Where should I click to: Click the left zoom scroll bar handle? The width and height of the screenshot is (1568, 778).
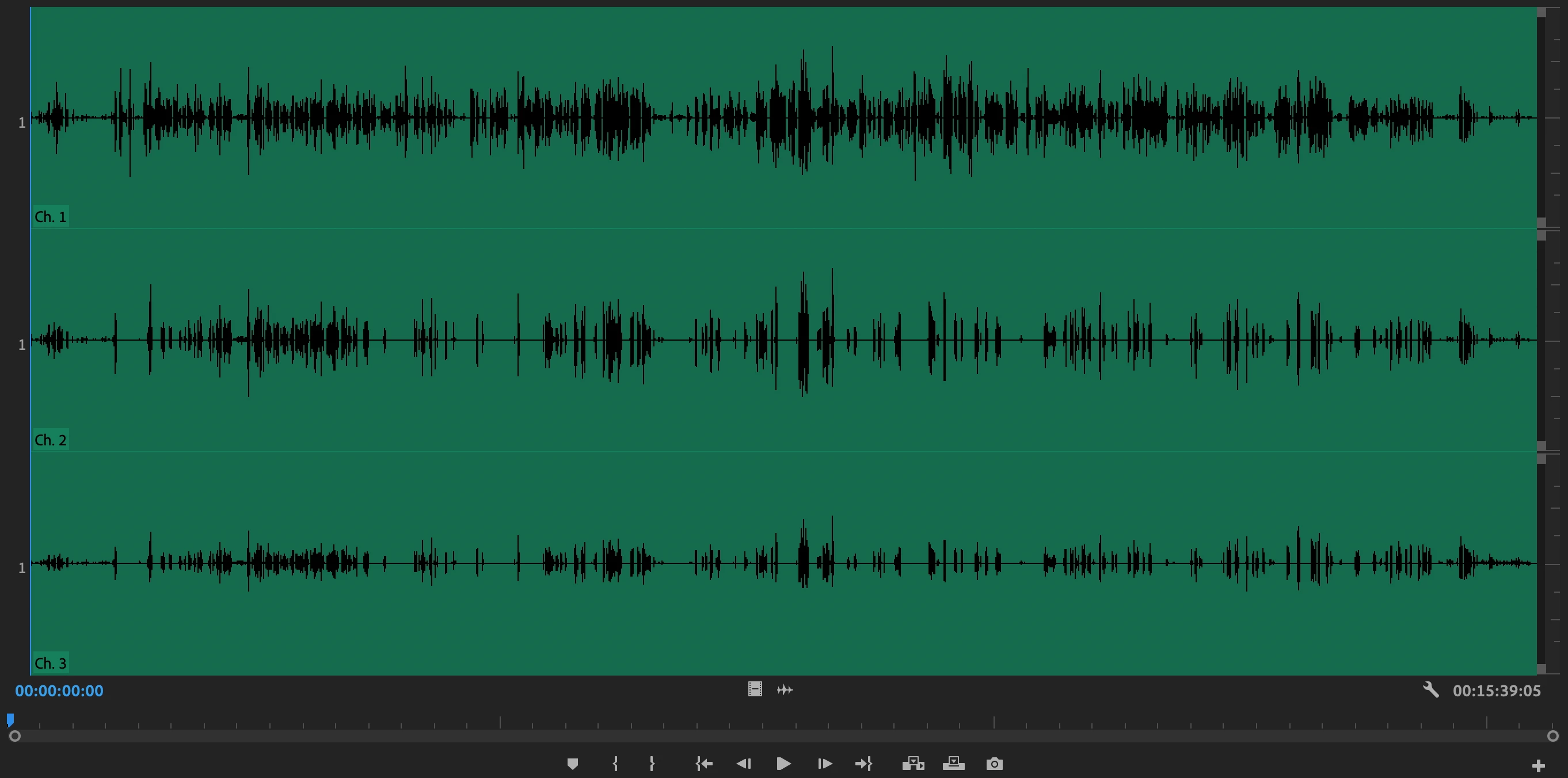(x=15, y=736)
